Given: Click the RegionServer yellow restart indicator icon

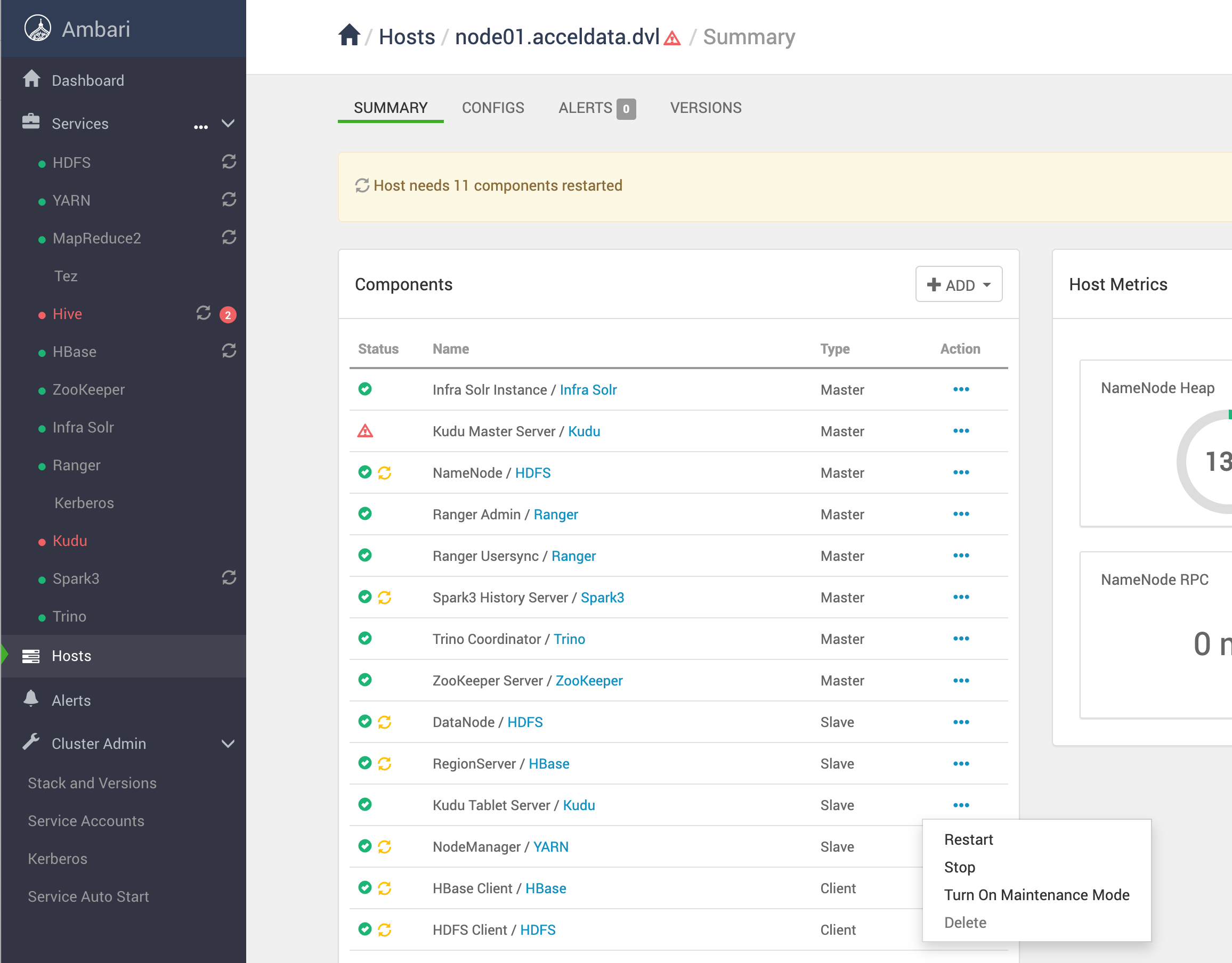Looking at the screenshot, I should (x=385, y=763).
